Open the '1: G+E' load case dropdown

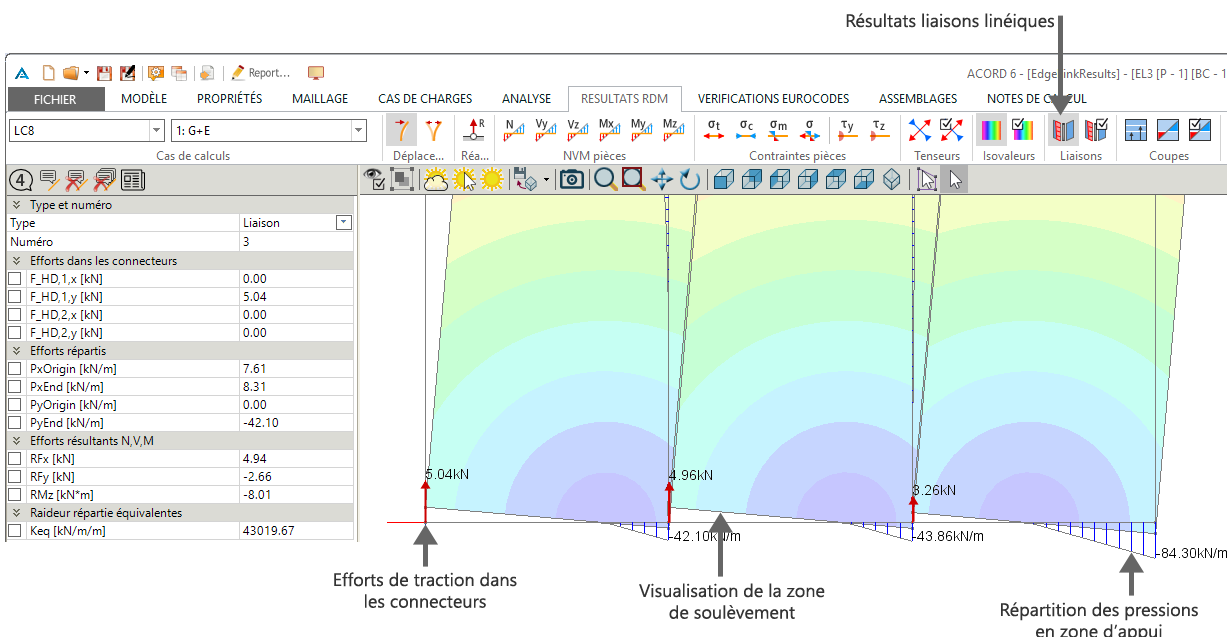[359, 130]
